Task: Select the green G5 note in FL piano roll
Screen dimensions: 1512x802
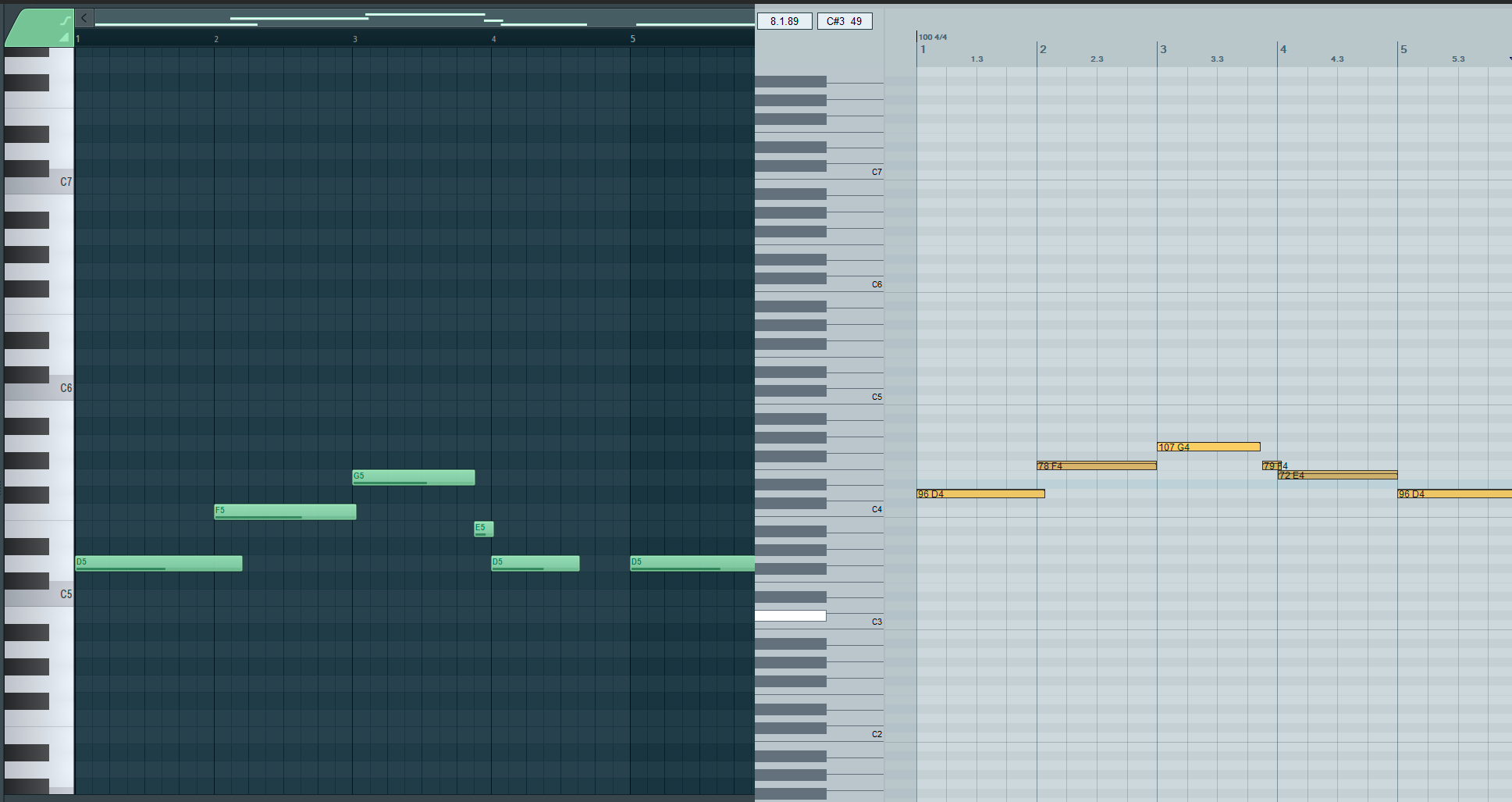Action: click(x=414, y=477)
